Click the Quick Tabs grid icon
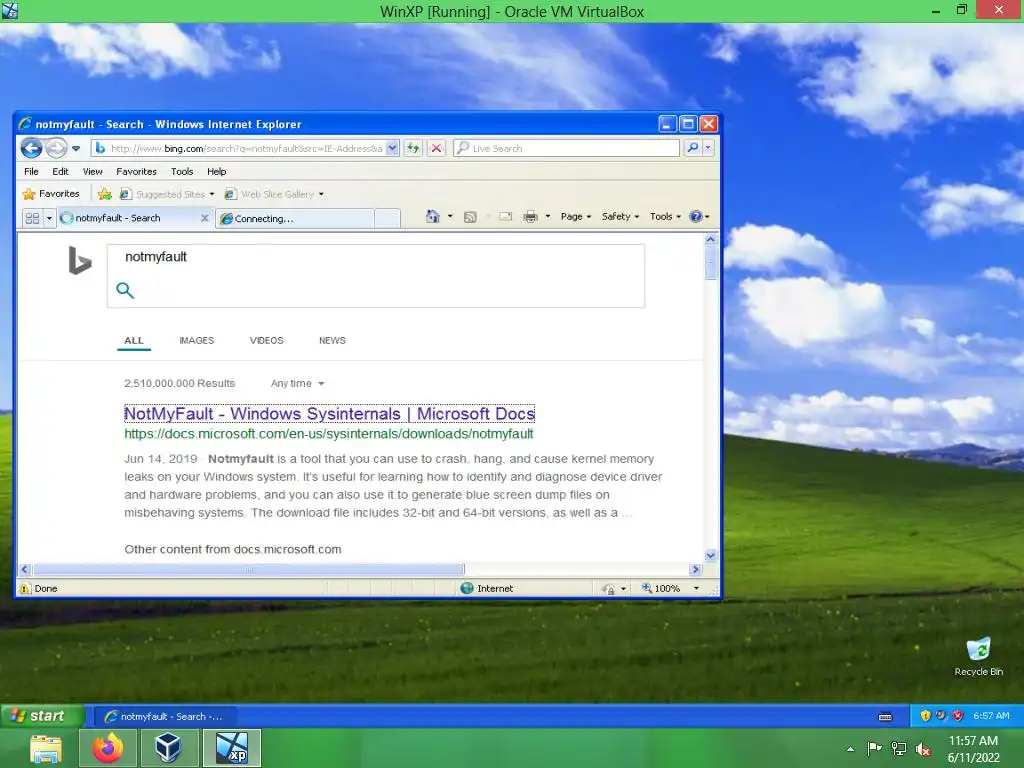1024x768 pixels. 32,218
